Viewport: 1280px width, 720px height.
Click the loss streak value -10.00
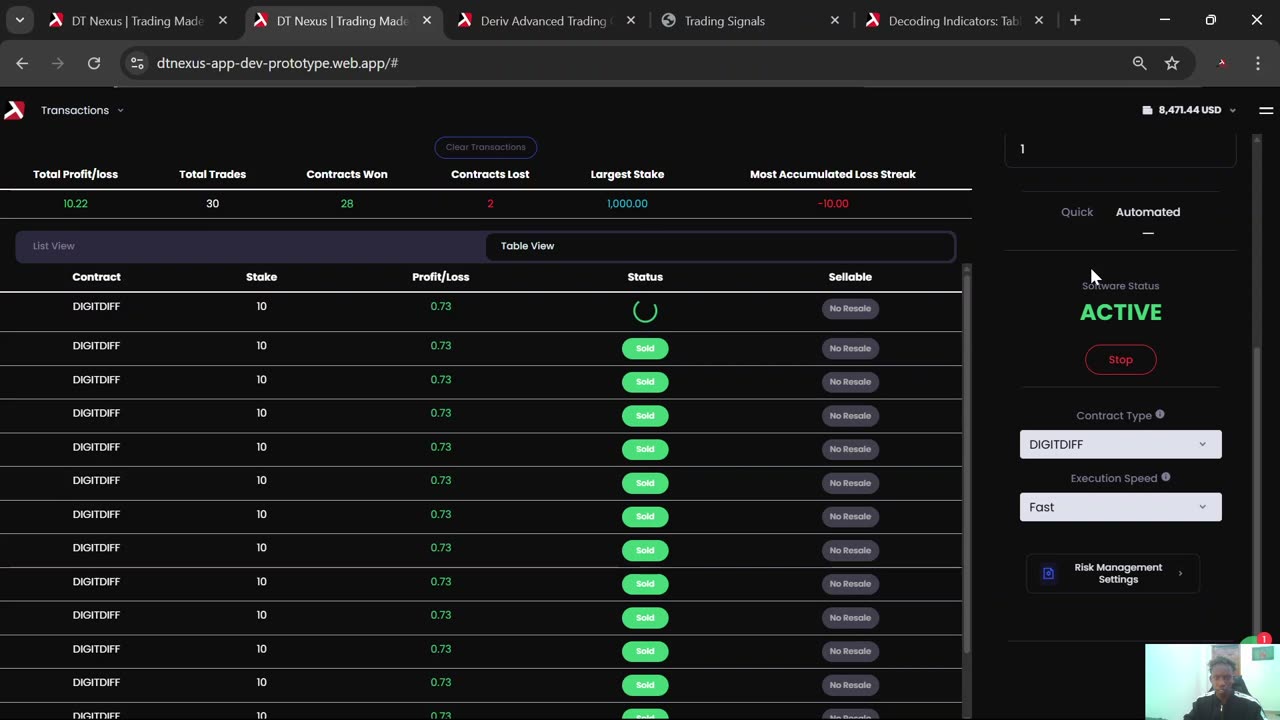click(833, 203)
